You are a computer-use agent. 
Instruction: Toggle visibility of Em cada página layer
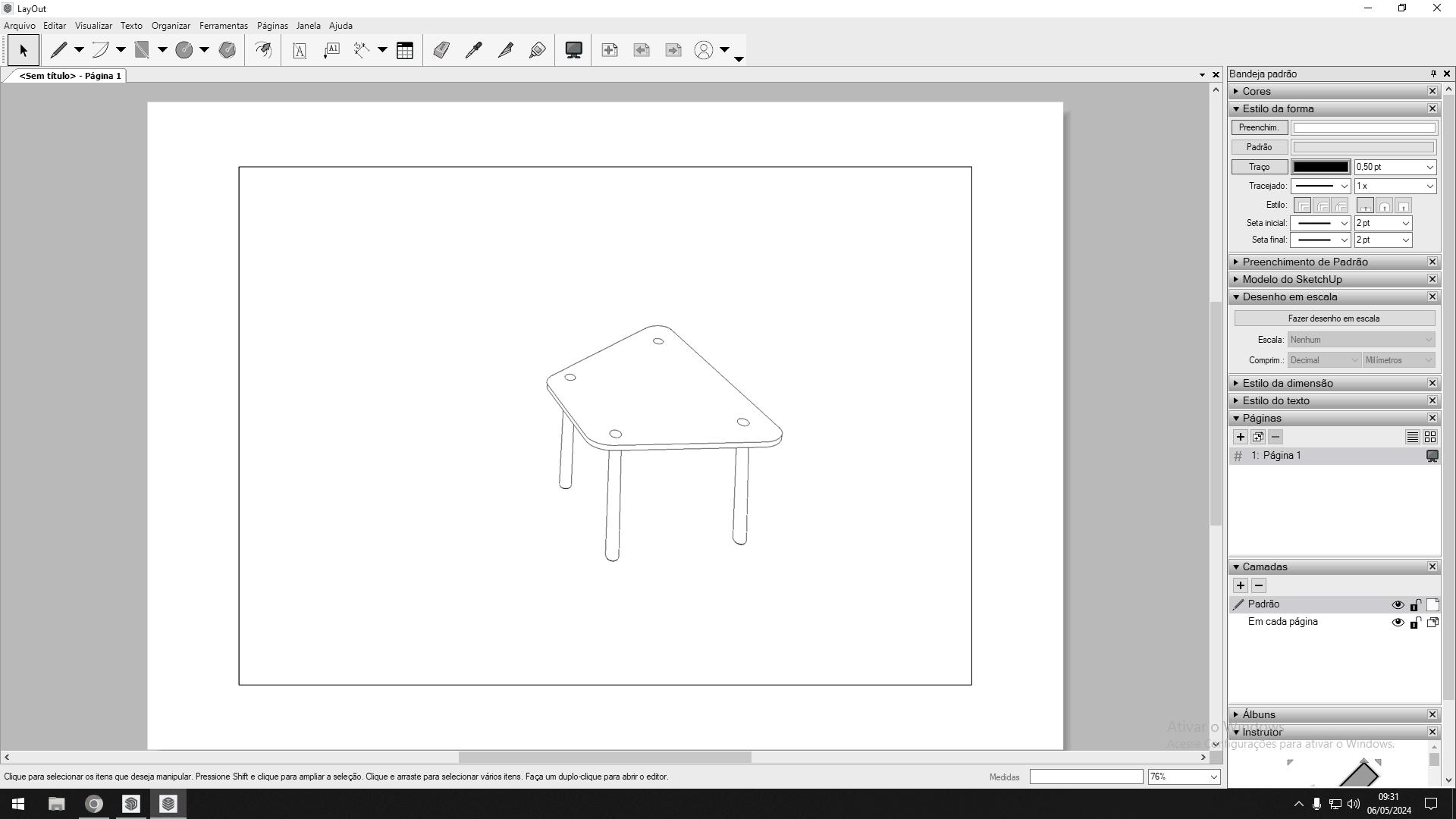click(x=1398, y=623)
